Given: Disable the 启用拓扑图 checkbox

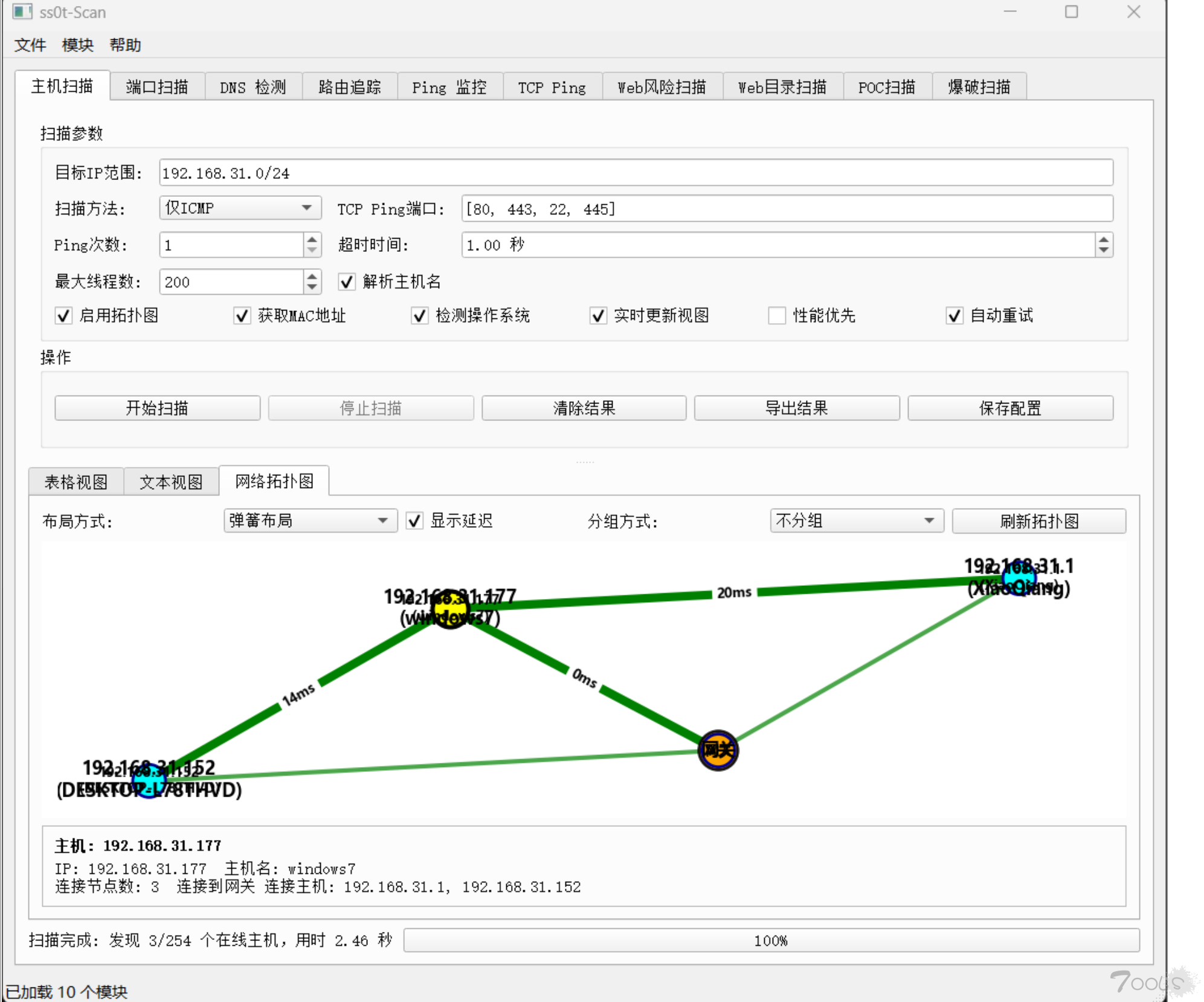Looking at the screenshot, I should tap(63, 315).
